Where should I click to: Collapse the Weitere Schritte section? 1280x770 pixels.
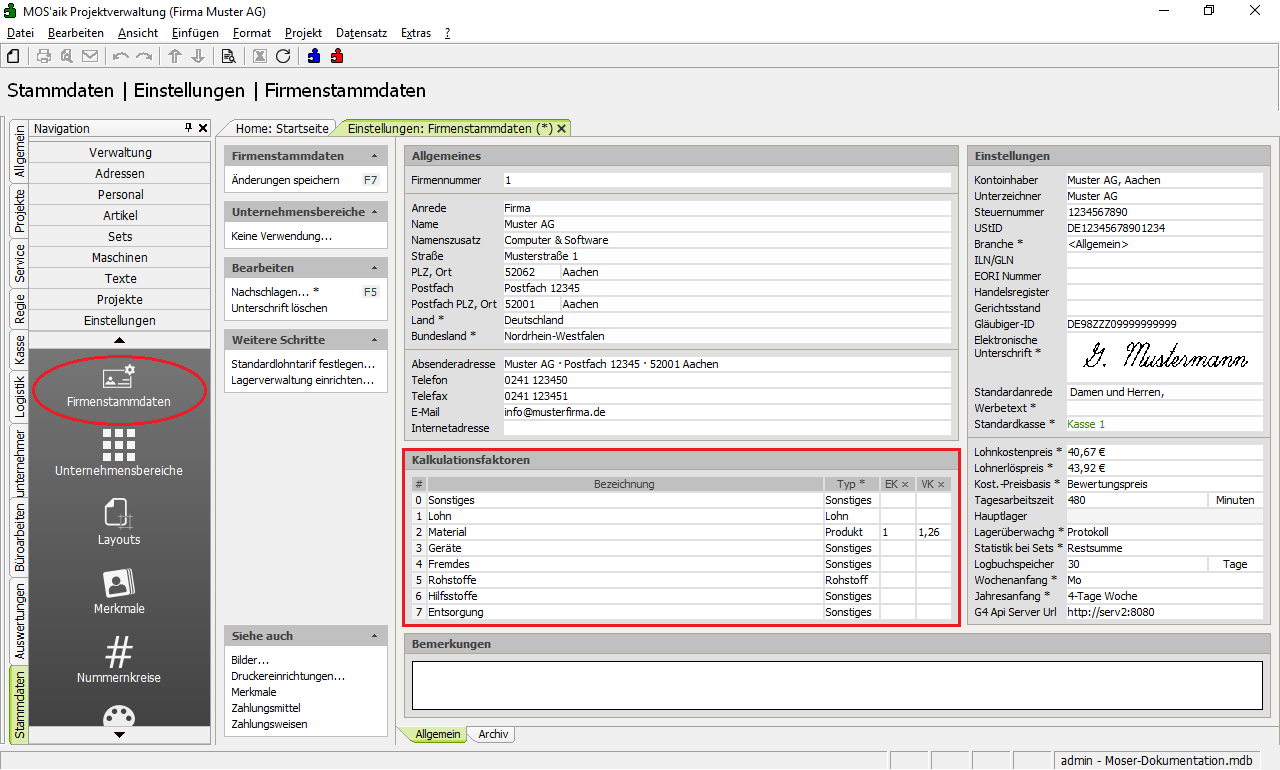tap(374, 340)
